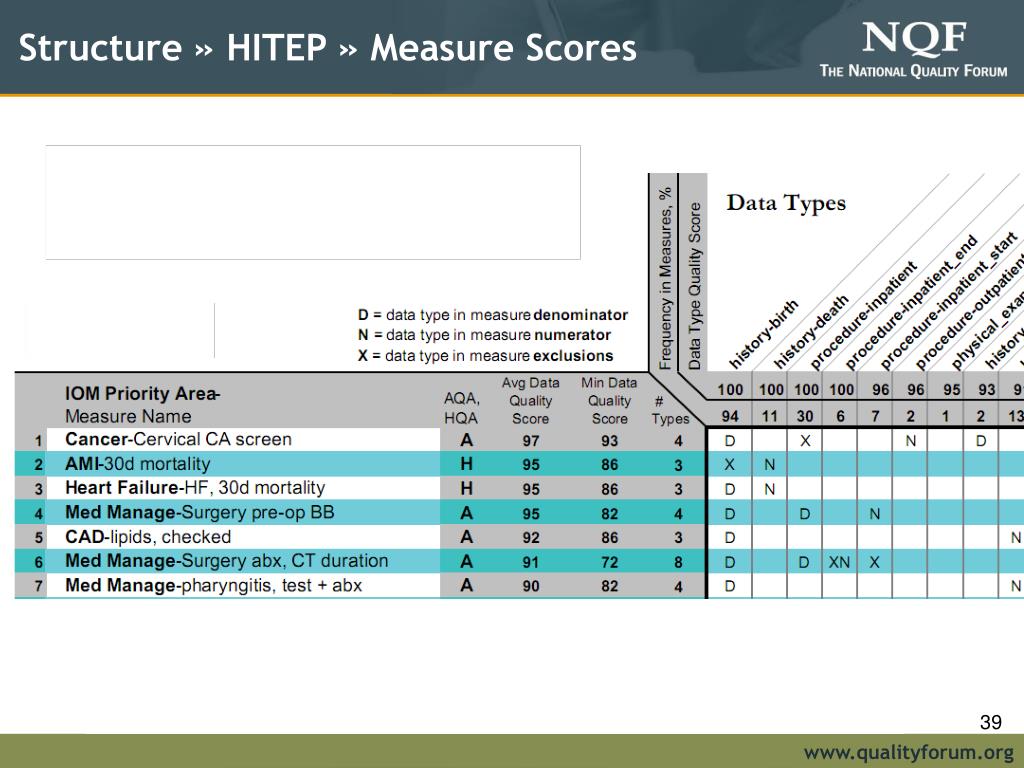Select the "Med Manage-Surgery pre-op BB" measure
This screenshot has width=1024, height=768.
tap(200, 513)
